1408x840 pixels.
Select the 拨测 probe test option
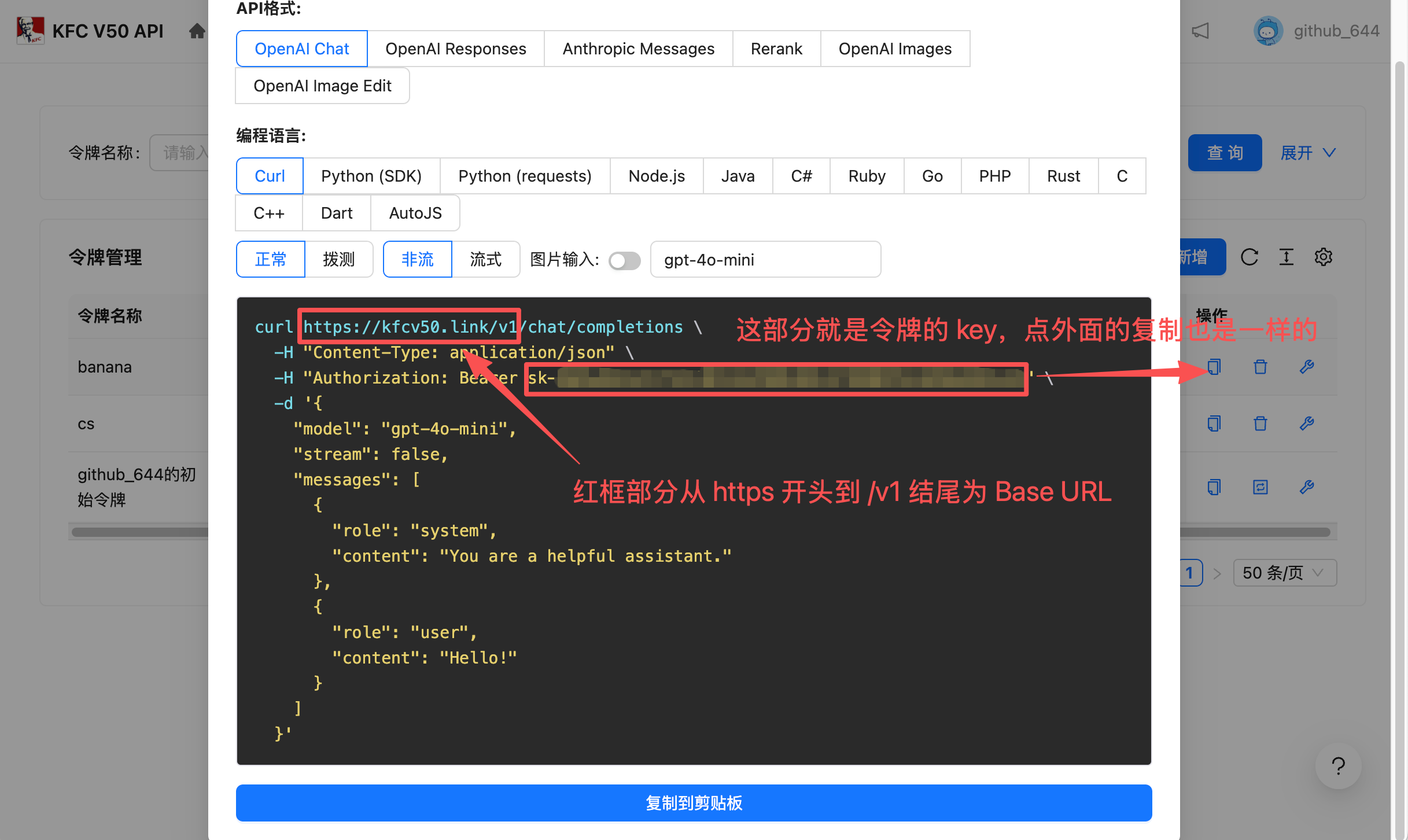(x=338, y=259)
